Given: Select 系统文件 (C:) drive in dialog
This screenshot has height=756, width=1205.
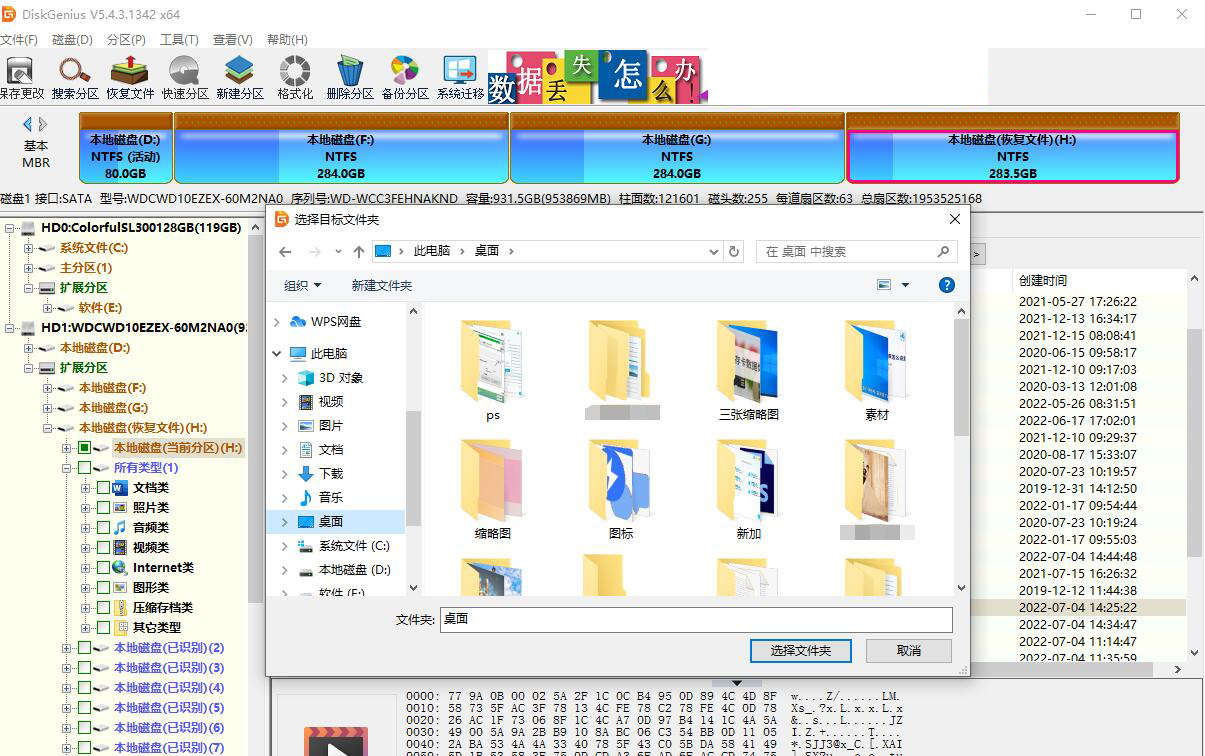Looking at the screenshot, I should coord(344,546).
